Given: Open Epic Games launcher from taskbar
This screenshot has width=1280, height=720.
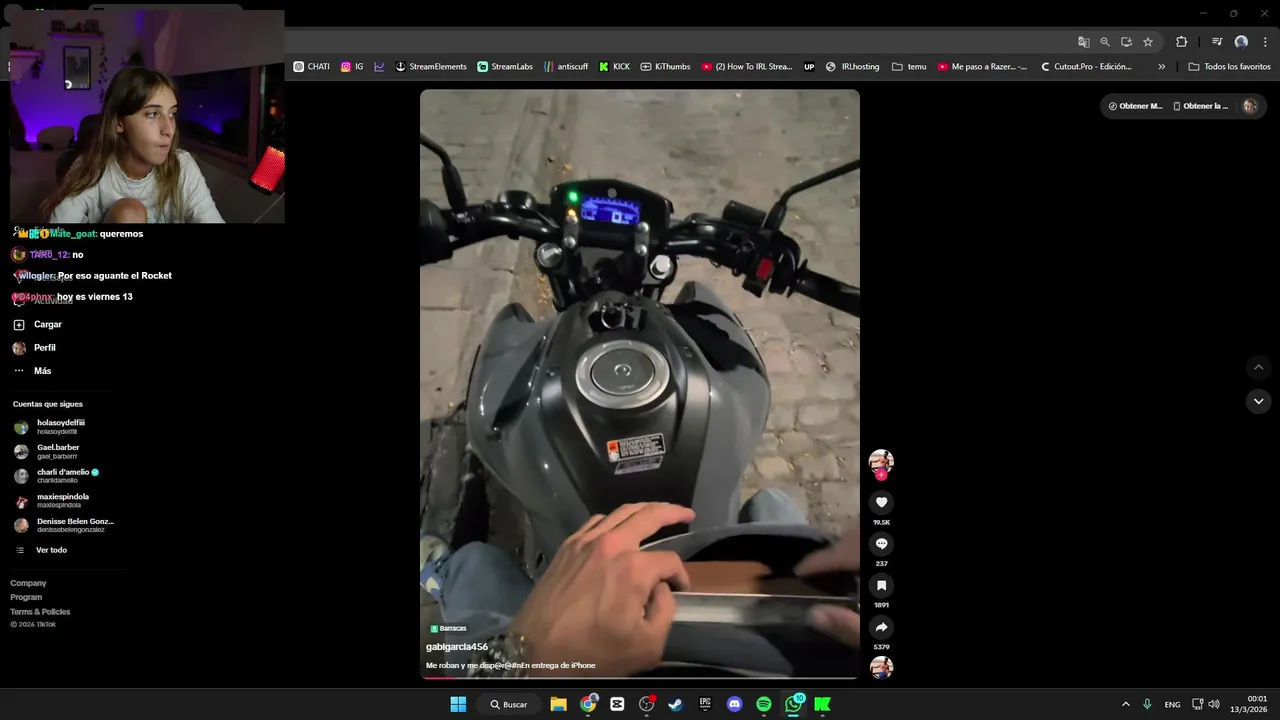Looking at the screenshot, I should (705, 704).
